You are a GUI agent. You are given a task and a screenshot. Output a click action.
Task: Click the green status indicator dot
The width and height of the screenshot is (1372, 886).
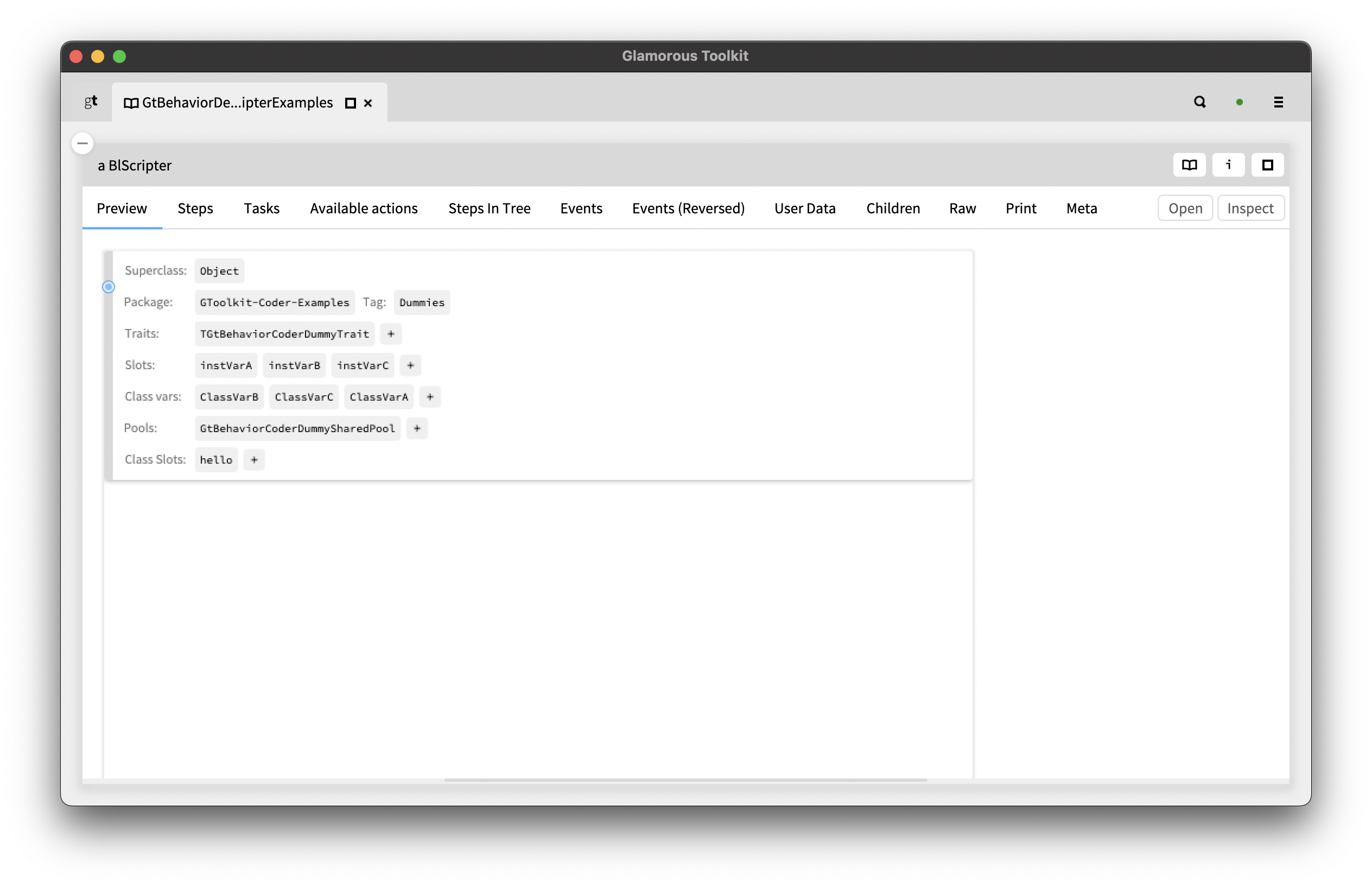click(x=1239, y=102)
